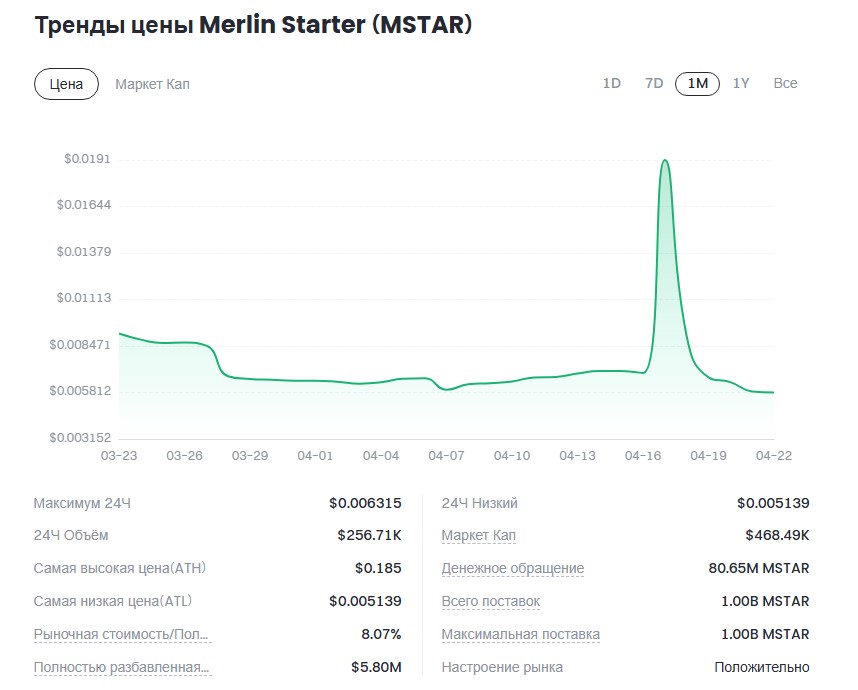This screenshot has height=690, width=858.
Task: Click the $0.01113 axis value
Action: pyautogui.click(x=84, y=298)
